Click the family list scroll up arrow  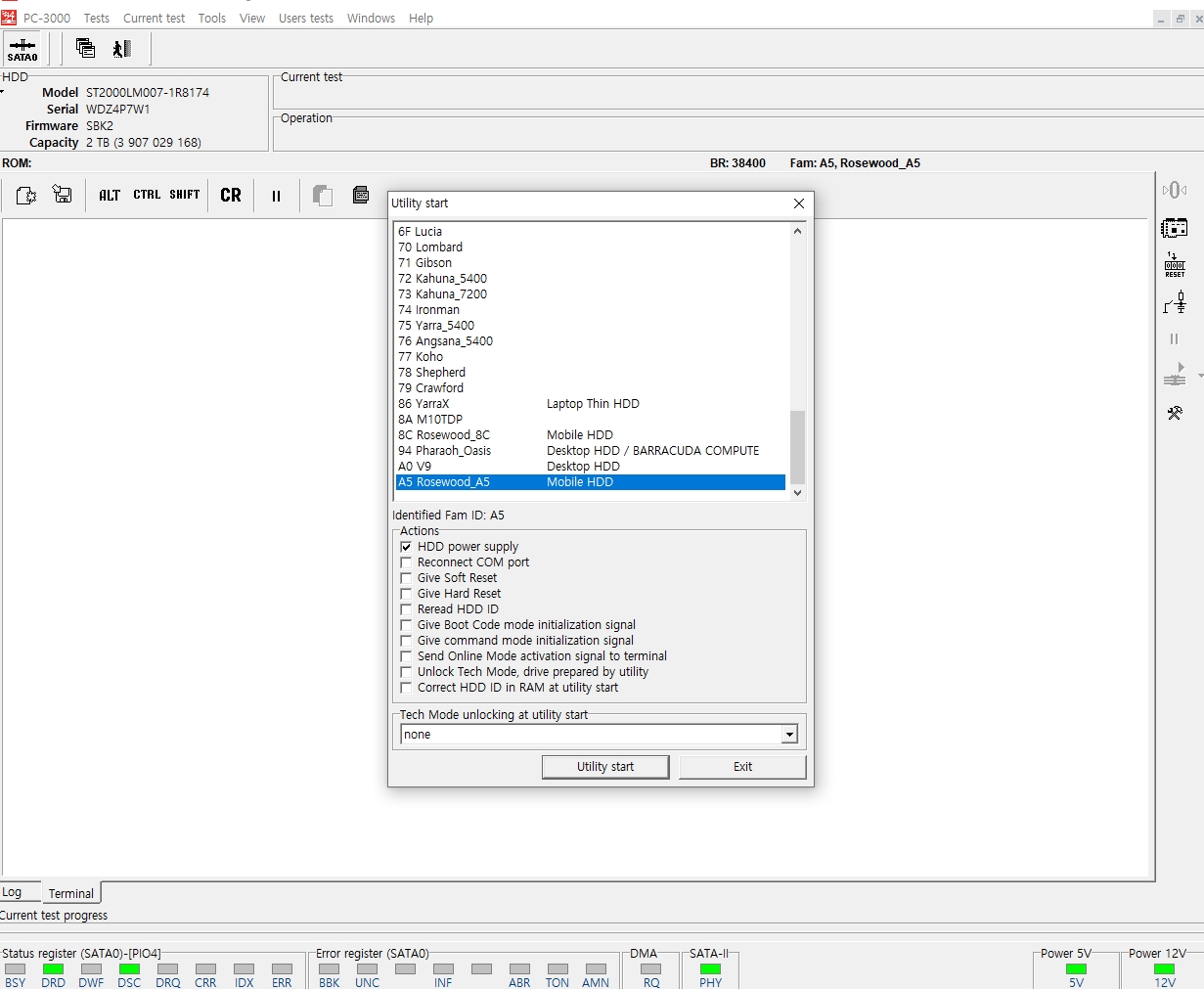[x=797, y=232]
